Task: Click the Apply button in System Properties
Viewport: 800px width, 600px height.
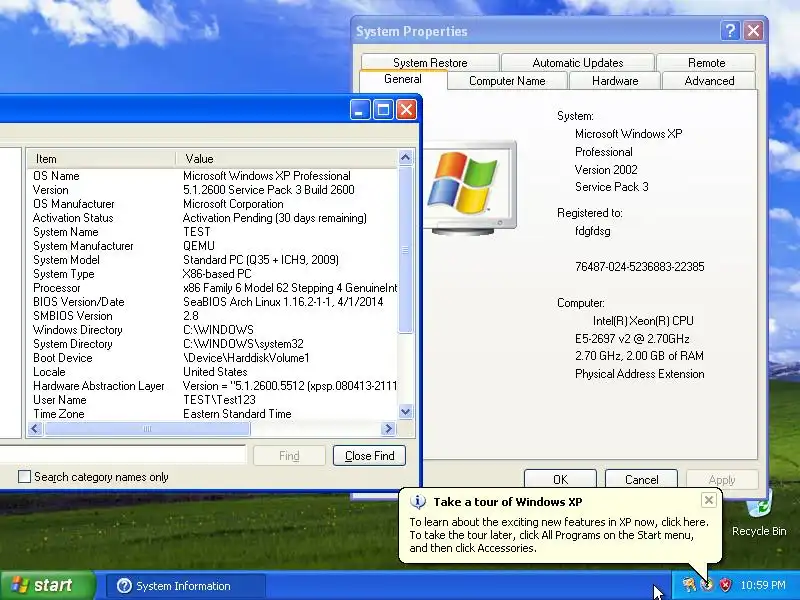Action: tap(722, 480)
